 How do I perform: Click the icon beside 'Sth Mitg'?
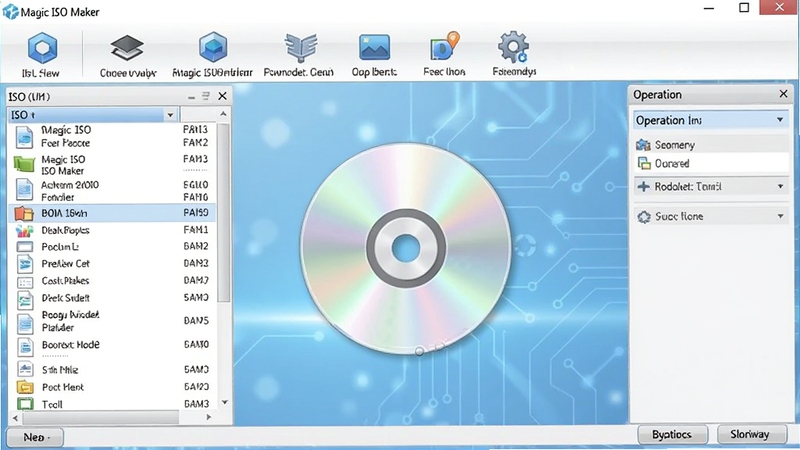24,369
